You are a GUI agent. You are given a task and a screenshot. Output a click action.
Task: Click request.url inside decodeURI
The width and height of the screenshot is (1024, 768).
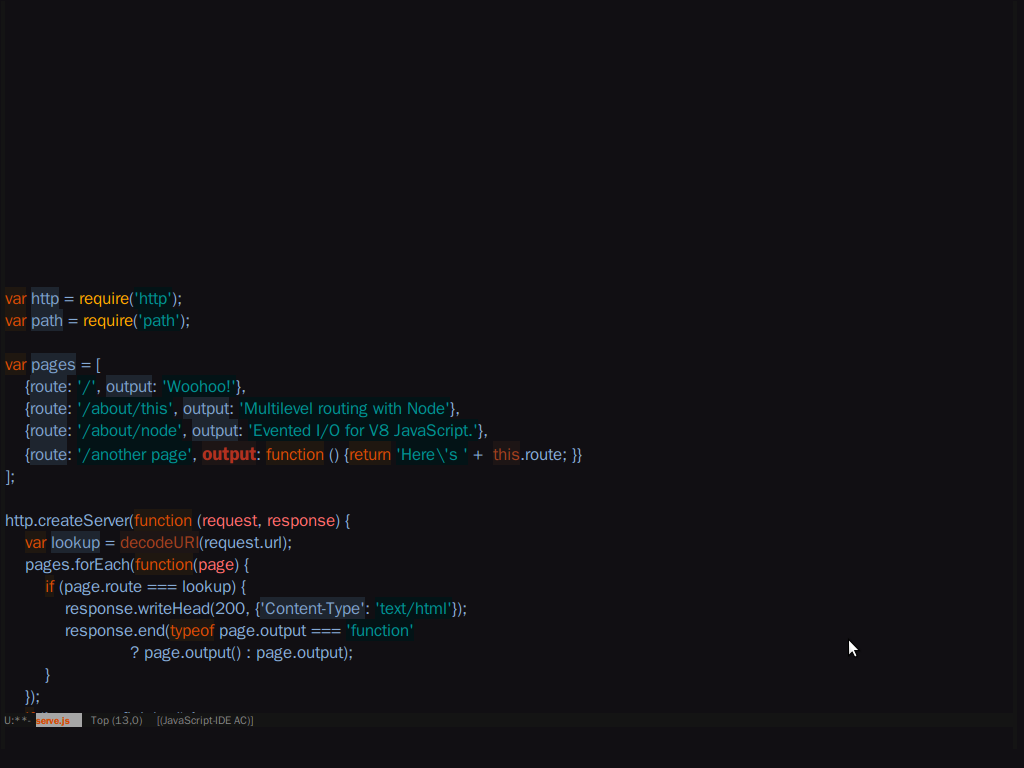(x=243, y=543)
